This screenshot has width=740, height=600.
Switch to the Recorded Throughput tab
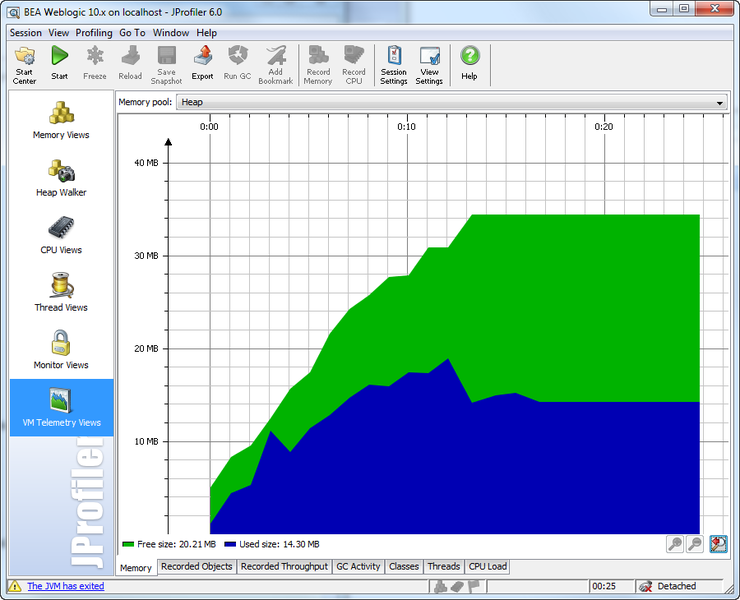coord(284,566)
